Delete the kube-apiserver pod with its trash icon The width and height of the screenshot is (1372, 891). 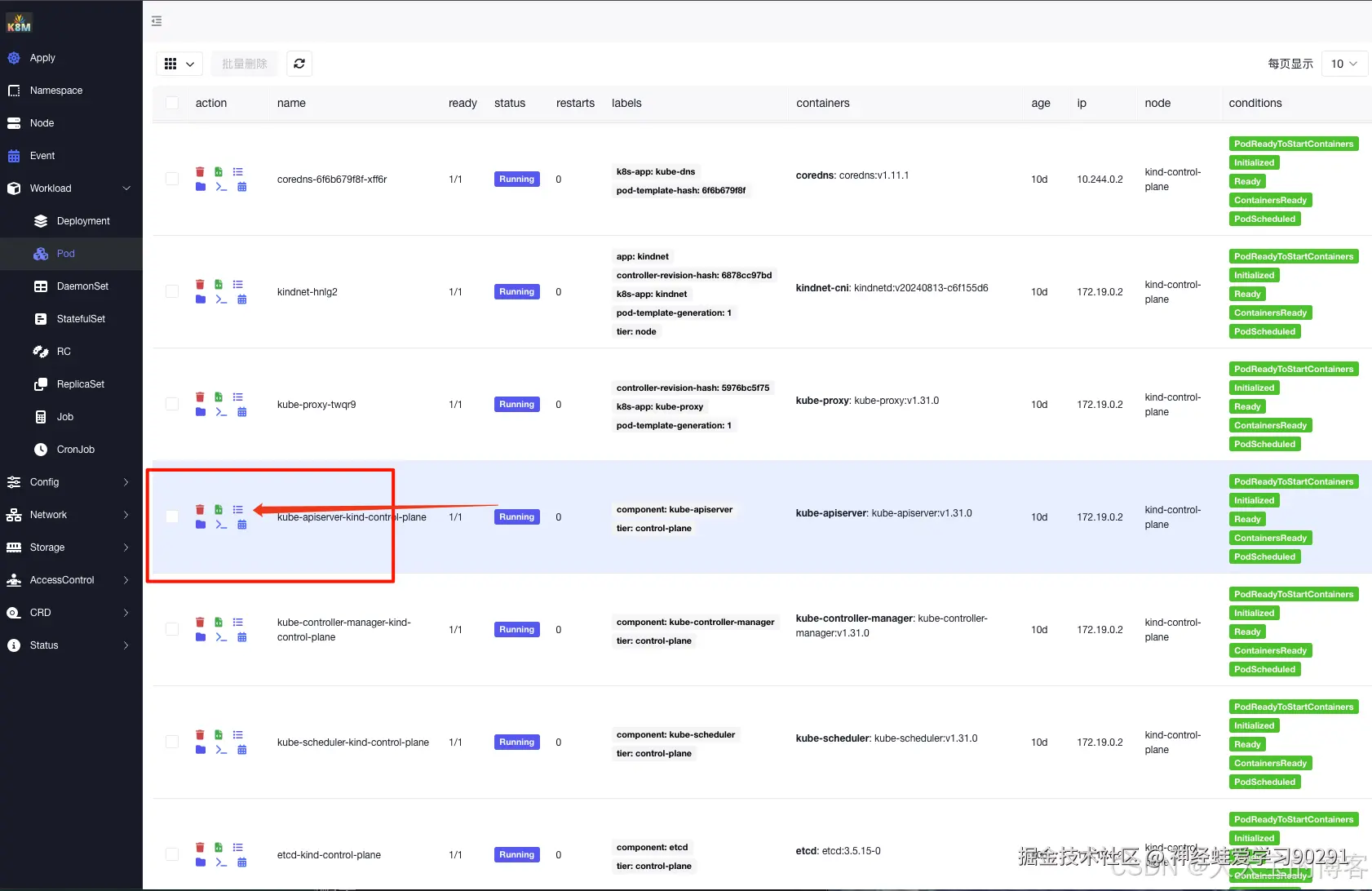(200, 509)
